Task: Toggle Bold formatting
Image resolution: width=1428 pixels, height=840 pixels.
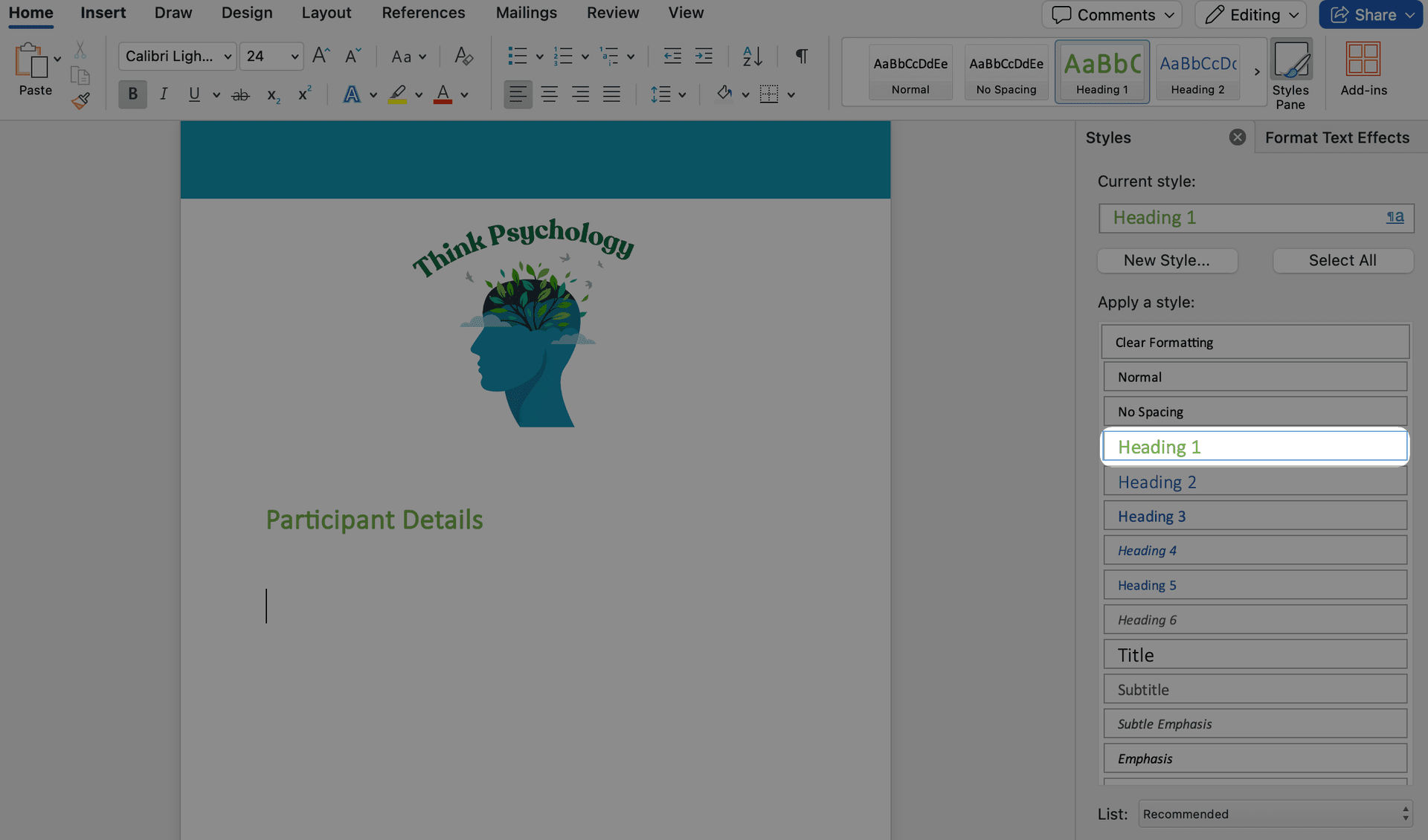Action: (132, 95)
